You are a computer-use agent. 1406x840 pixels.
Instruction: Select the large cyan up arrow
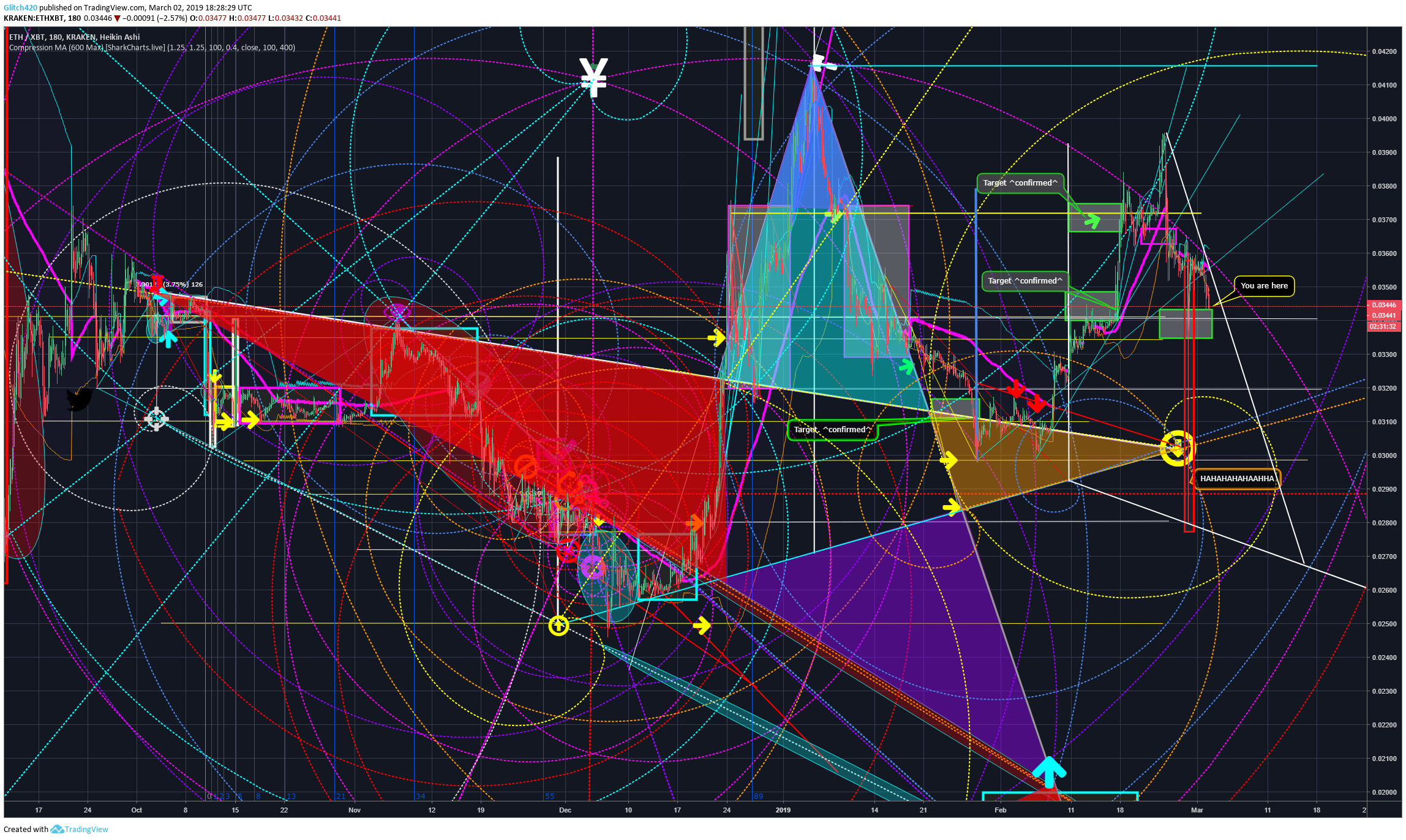(1049, 771)
